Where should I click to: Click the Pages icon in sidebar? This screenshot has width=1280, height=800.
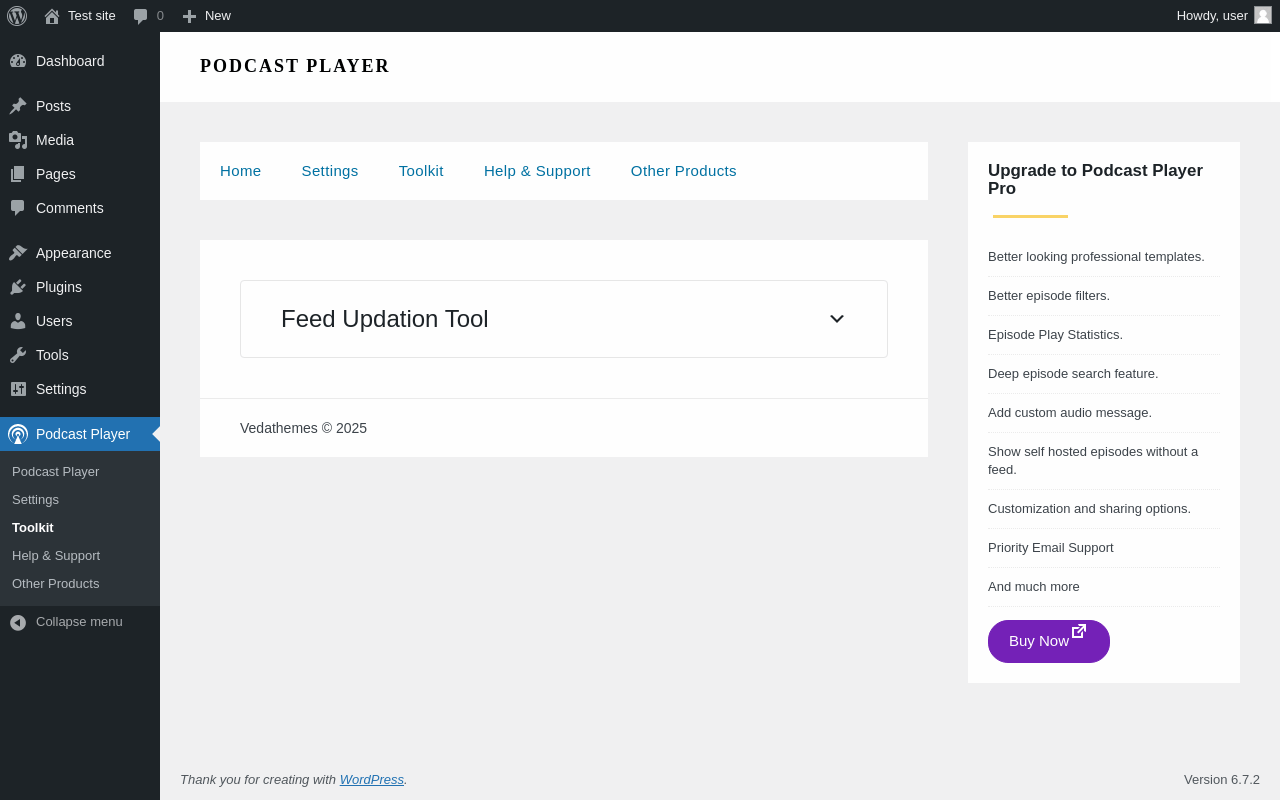pos(18,174)
